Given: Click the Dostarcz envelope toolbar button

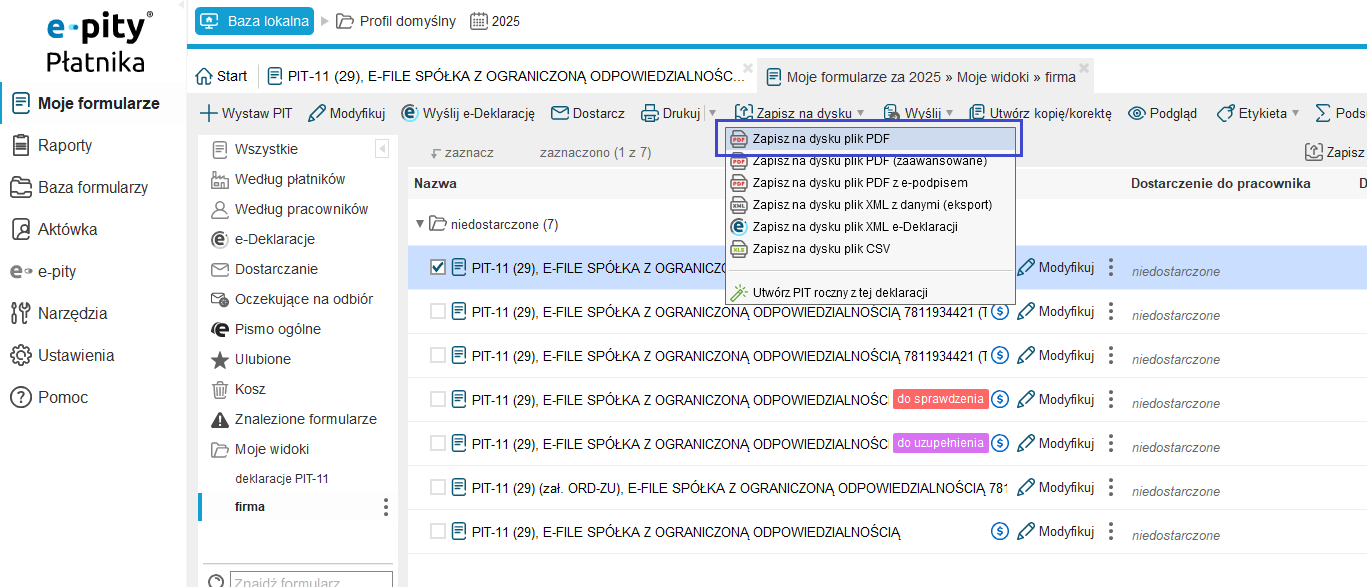Looking at the screenshot, I should (x=588, y=113).
